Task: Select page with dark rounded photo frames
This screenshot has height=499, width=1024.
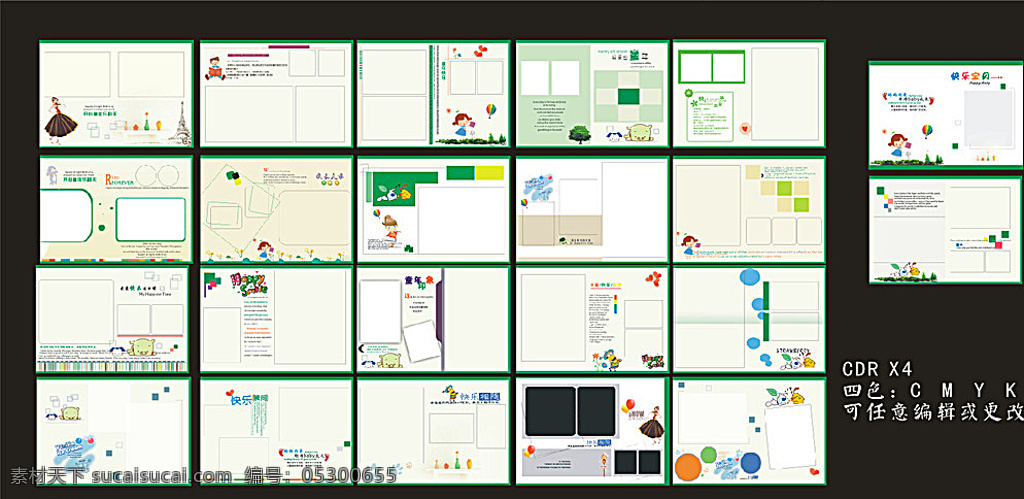Action: (x=591, y=431)
